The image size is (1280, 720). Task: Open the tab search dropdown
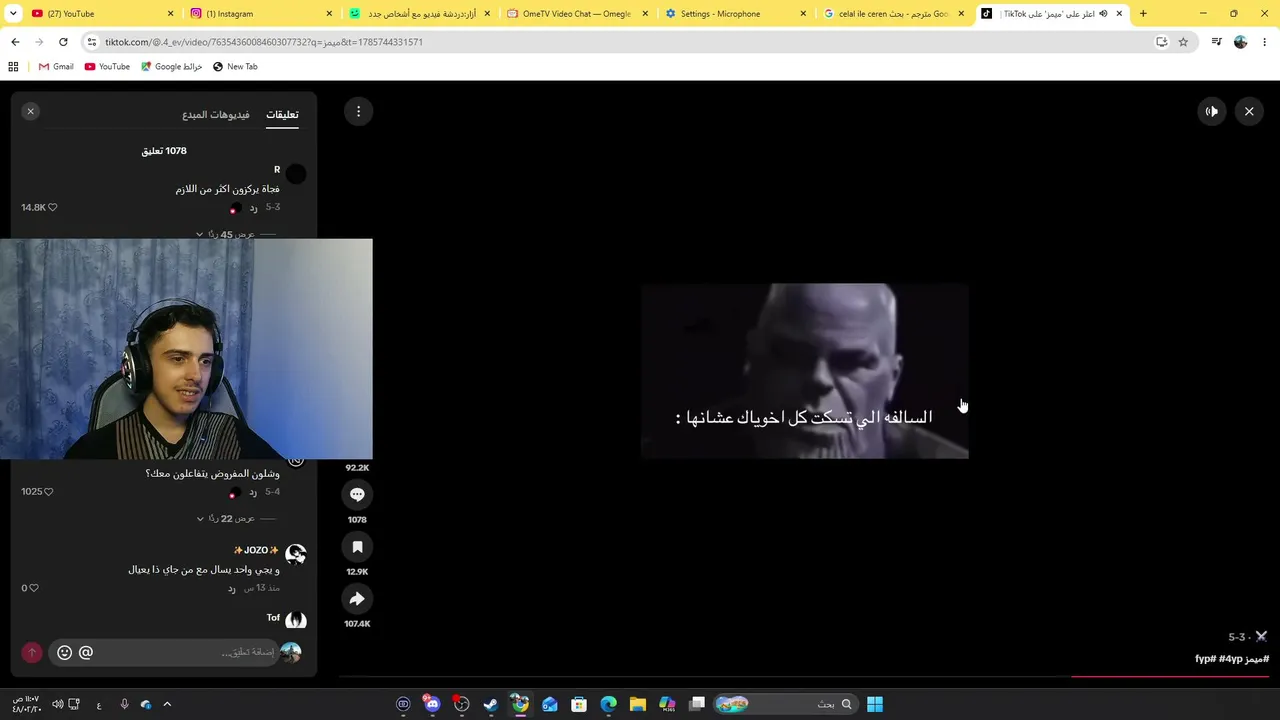13,14
